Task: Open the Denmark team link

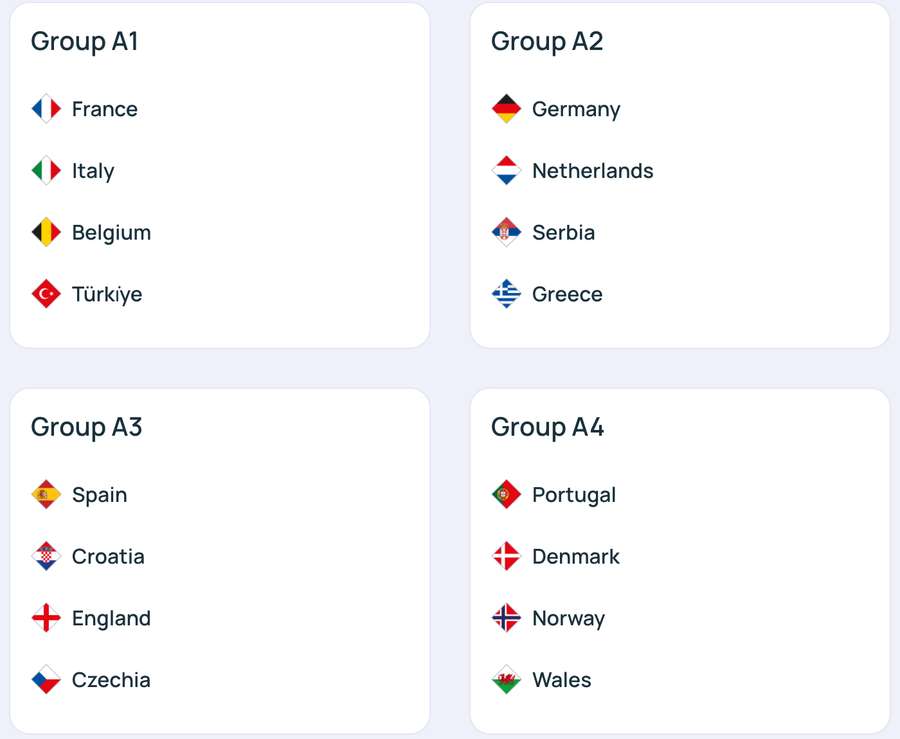Action: coord(575,557)
